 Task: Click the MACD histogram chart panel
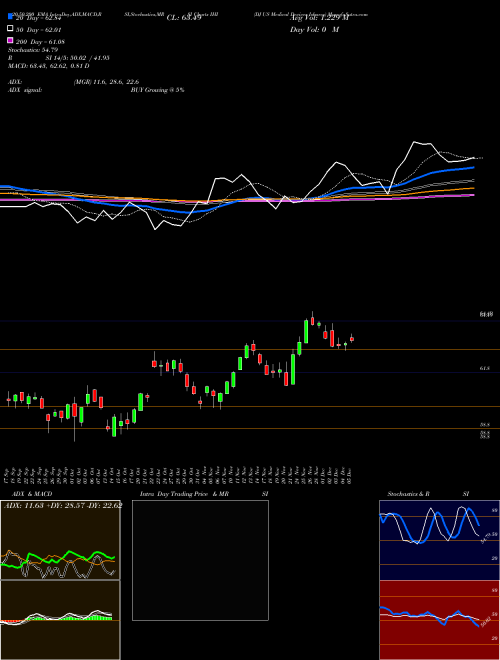(60, 620)
